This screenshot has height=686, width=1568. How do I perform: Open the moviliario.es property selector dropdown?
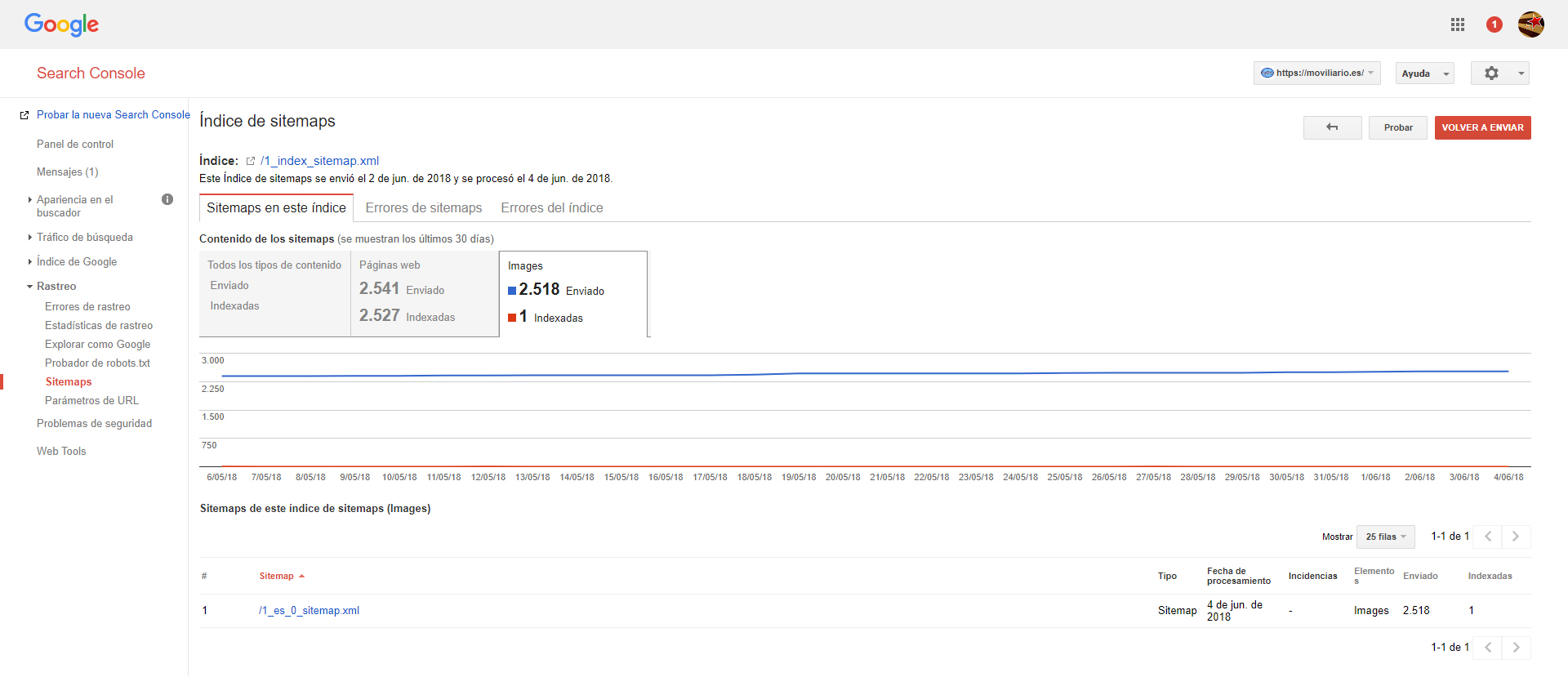click(1316, 73)
